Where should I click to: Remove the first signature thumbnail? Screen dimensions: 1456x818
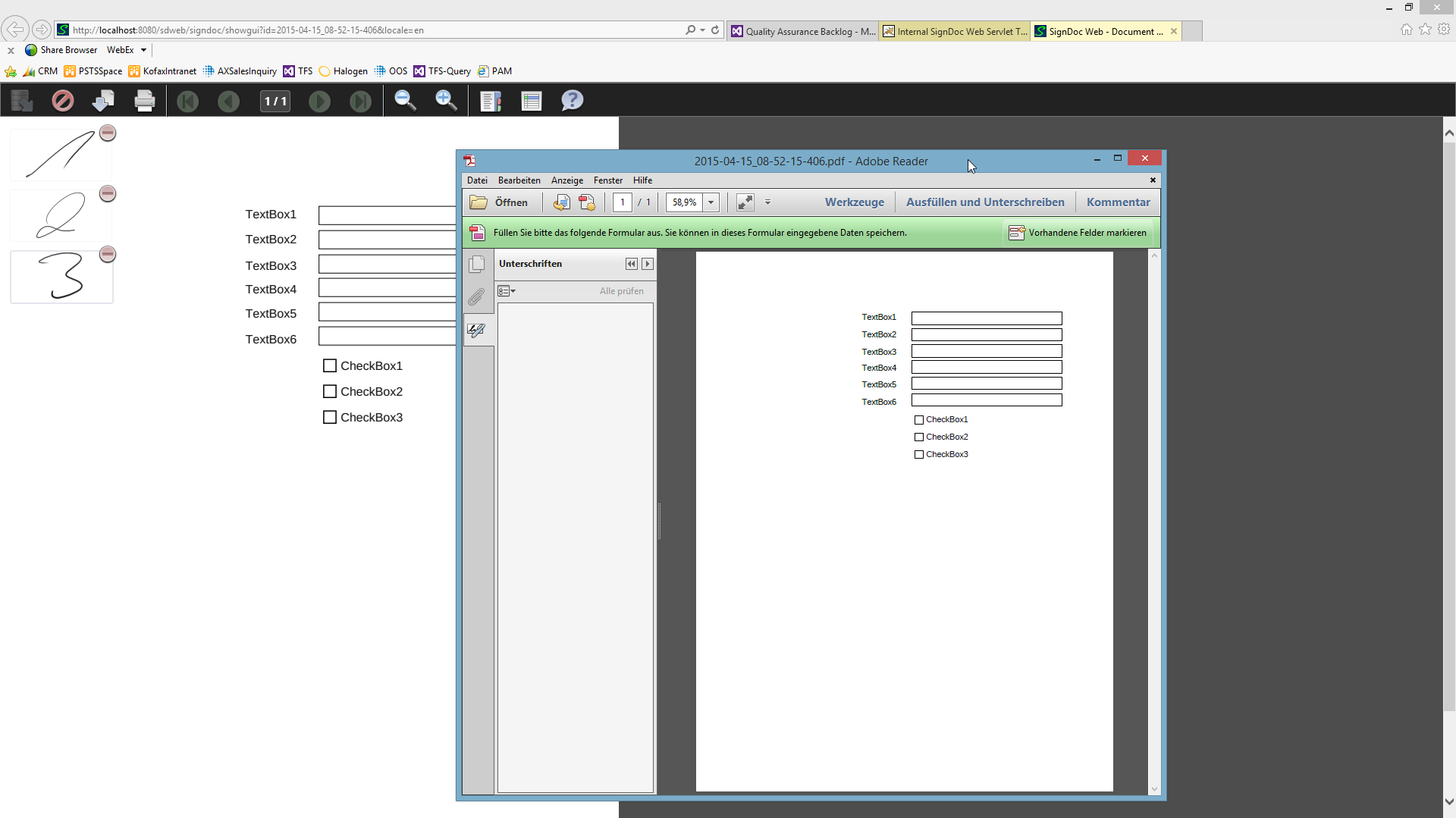[108, 133]
